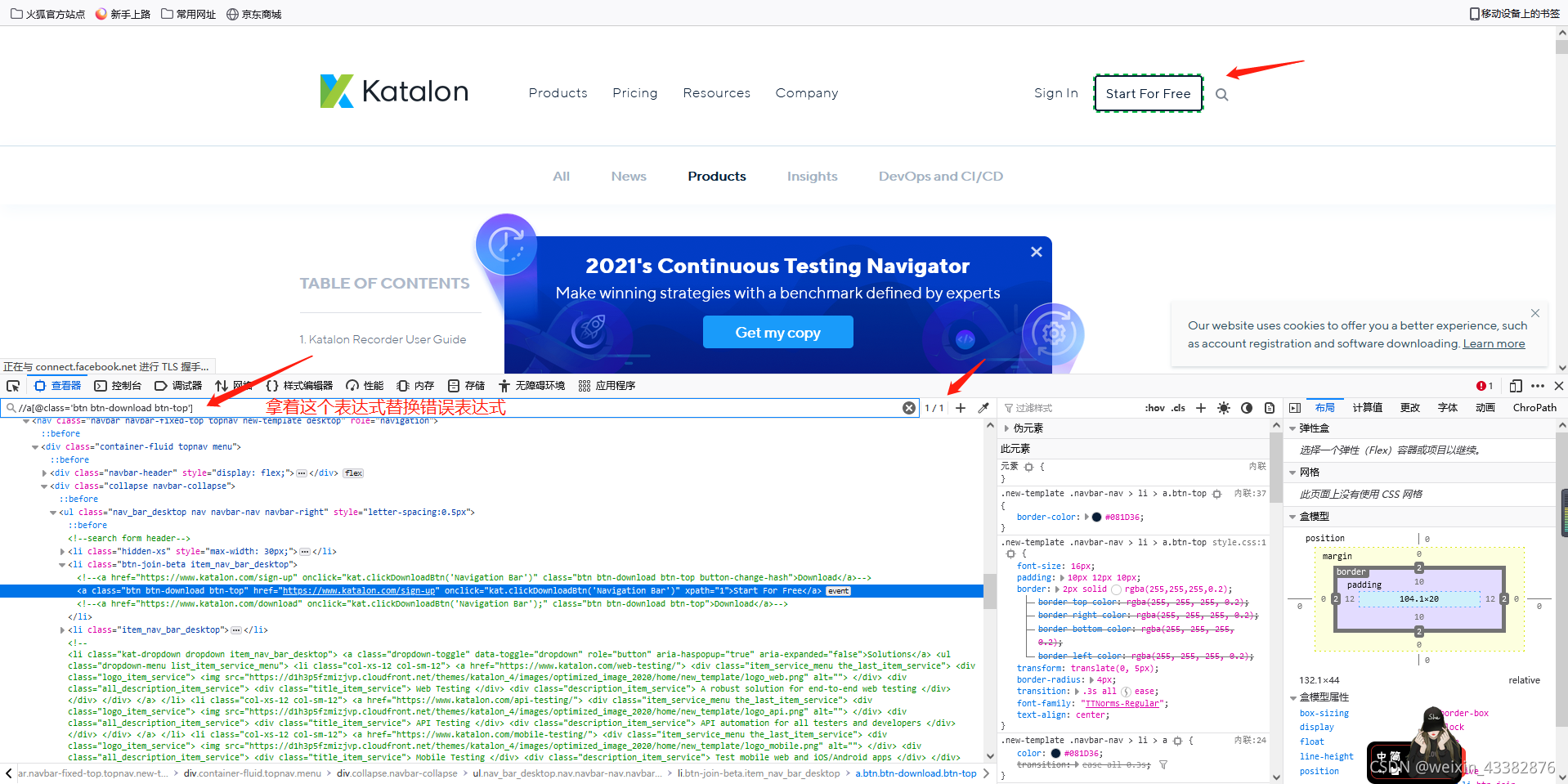Open the Products navigation menu

pyautogui.click(x=558, y=93)
